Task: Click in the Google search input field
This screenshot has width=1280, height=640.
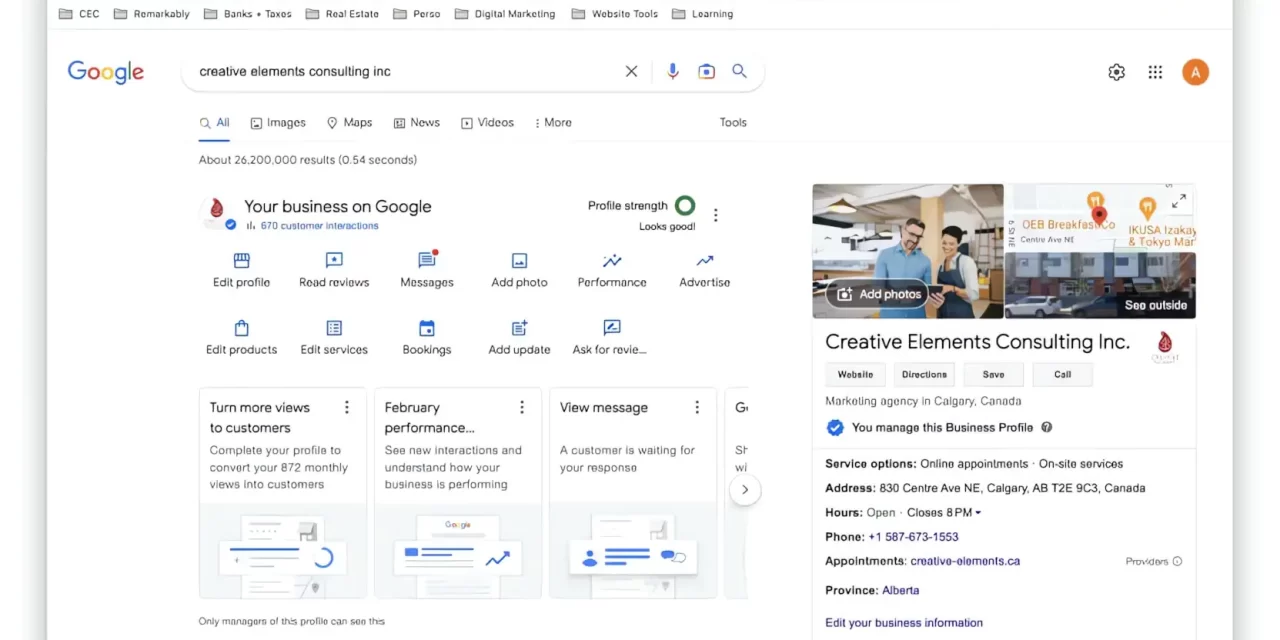Action: click(405, 71)
